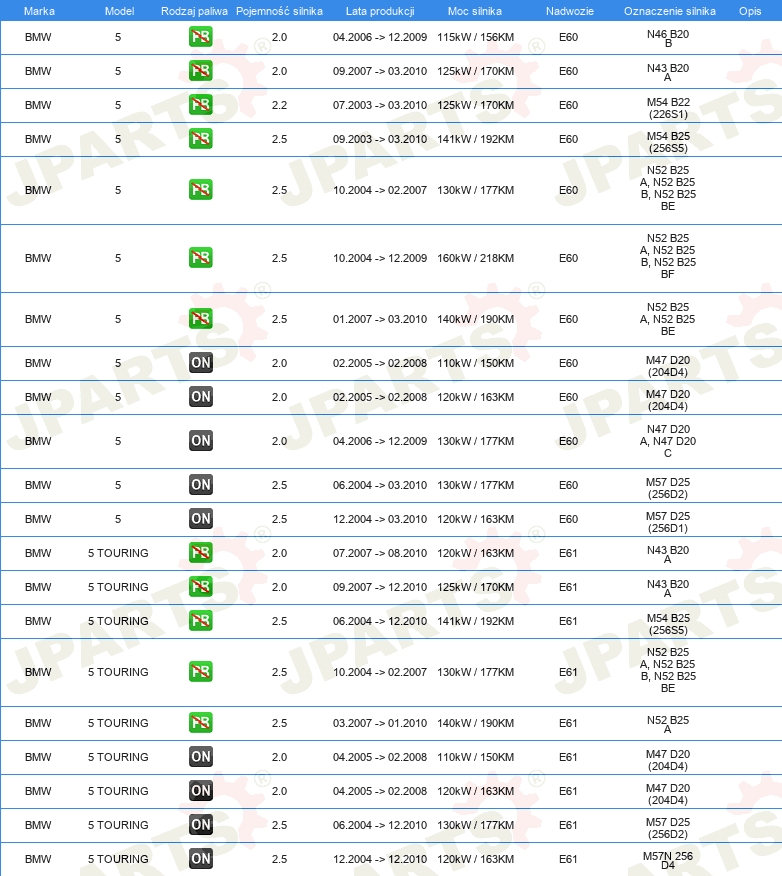
Task: Select '125kW / 170KM' in the 09.2007 -> 12.2010 row
Action: (475, 587)
